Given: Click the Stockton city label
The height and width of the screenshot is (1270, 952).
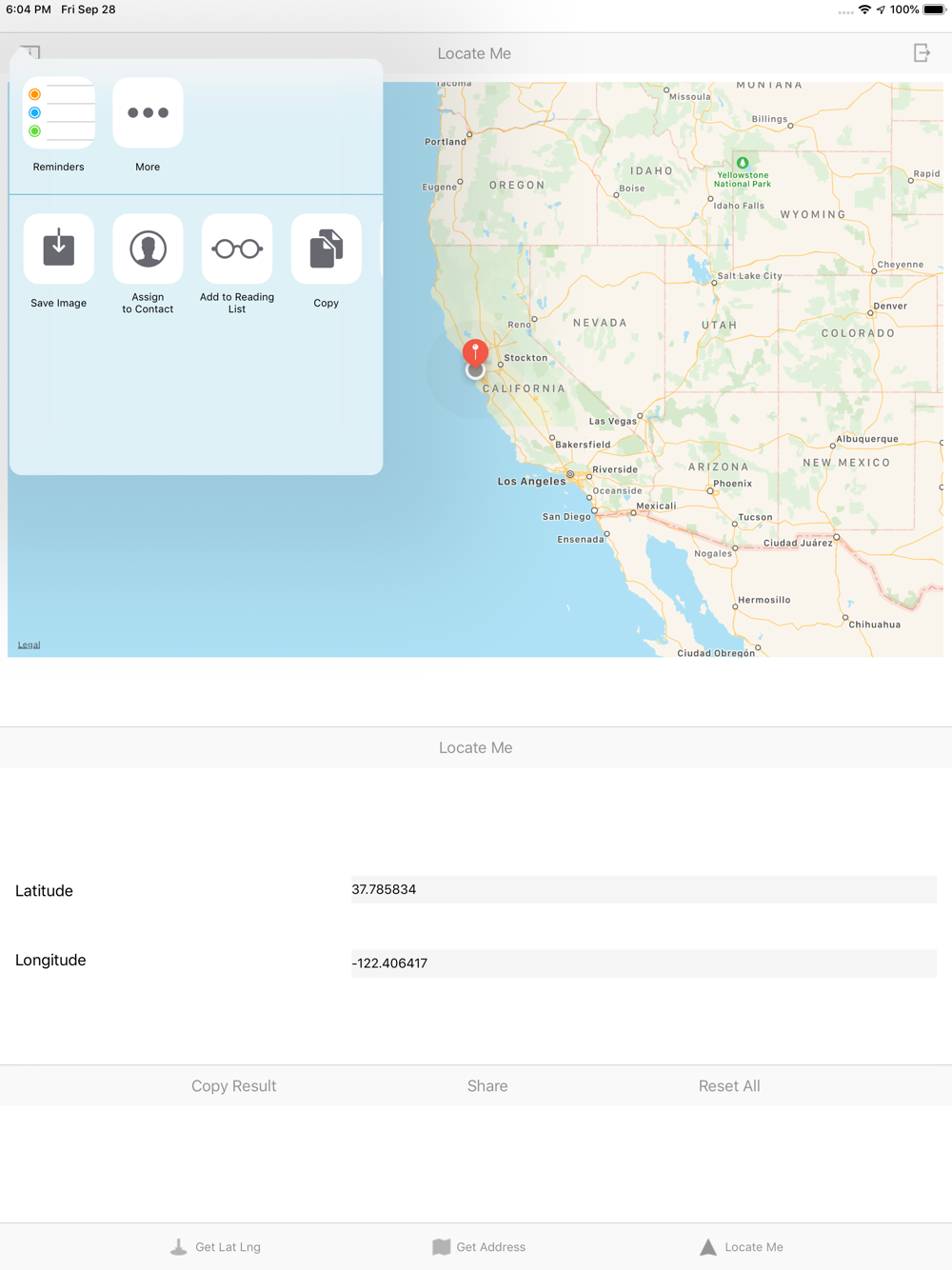Looking at the screenshot, I should [526, 358].
